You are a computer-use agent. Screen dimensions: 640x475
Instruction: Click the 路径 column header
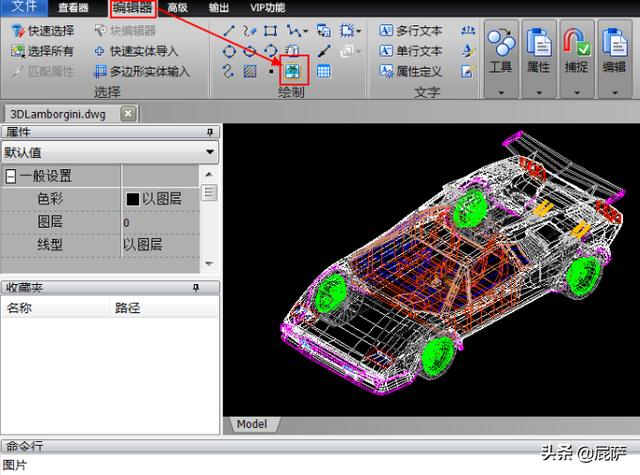point(164,308)
